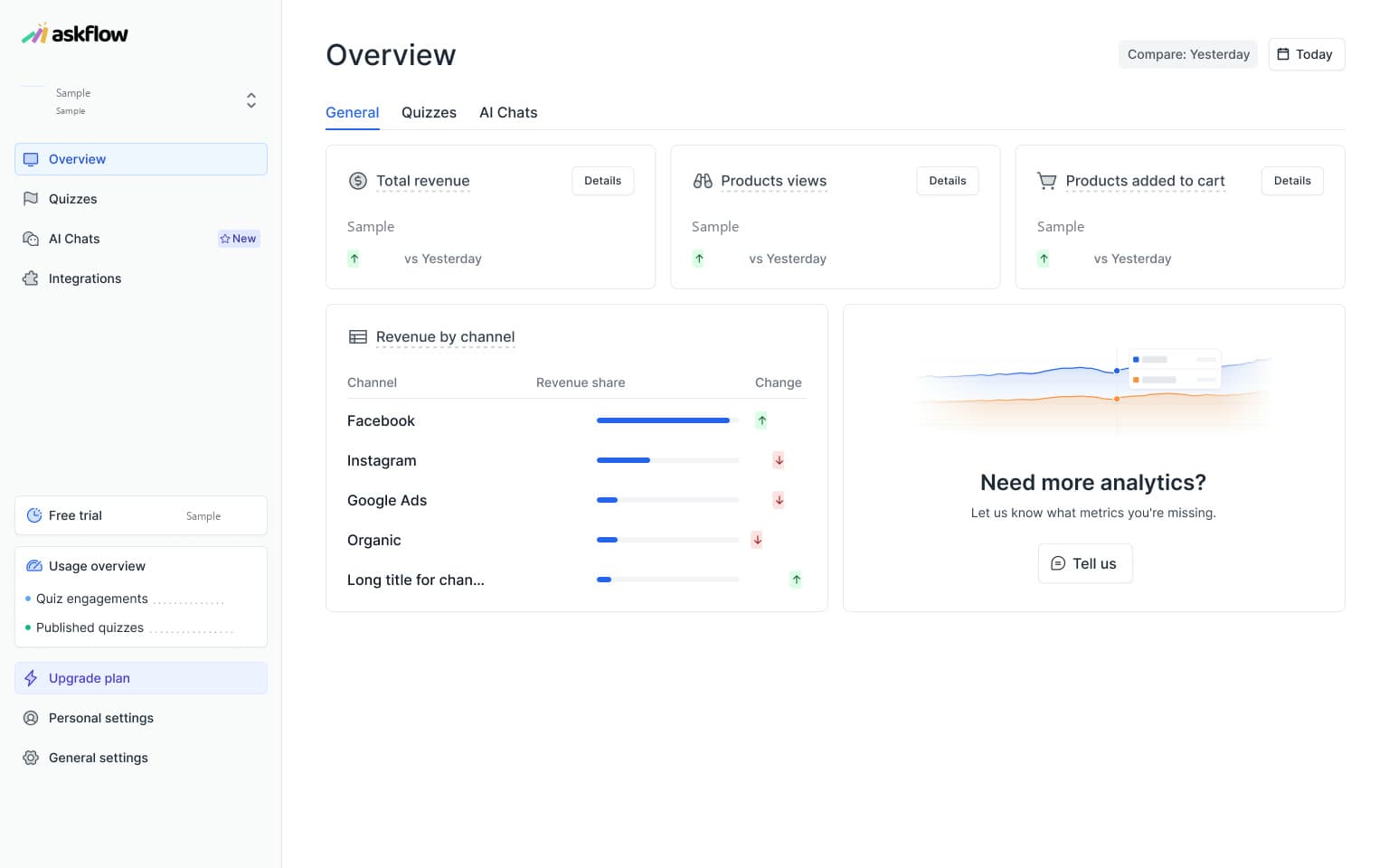Image resolution: width=1389 pixels, height=868 pixels.
Task: Click the askflow logo
Action: (75, 34)
